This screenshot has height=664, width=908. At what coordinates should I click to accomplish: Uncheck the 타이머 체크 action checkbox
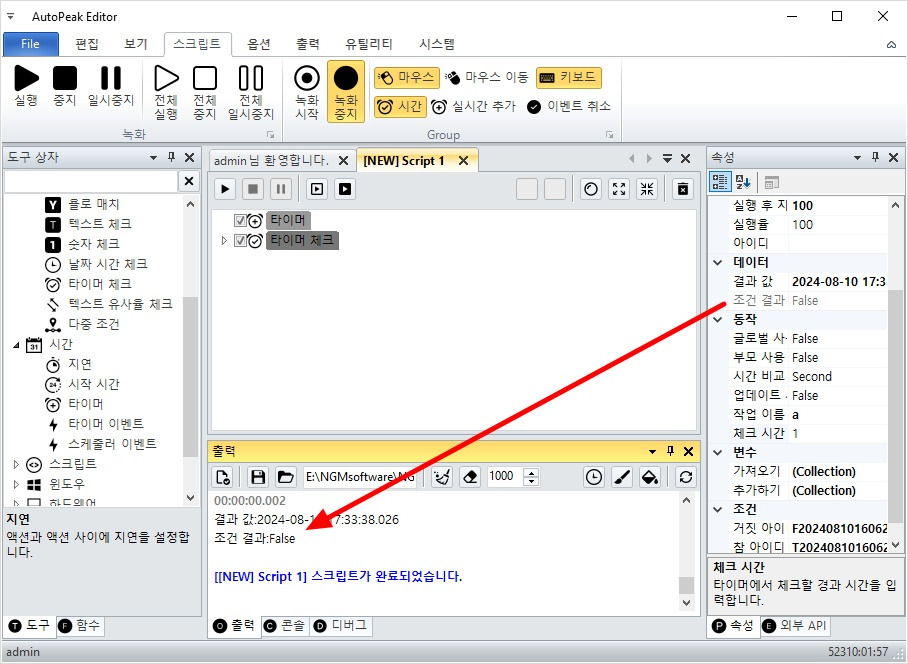(240, 240)
